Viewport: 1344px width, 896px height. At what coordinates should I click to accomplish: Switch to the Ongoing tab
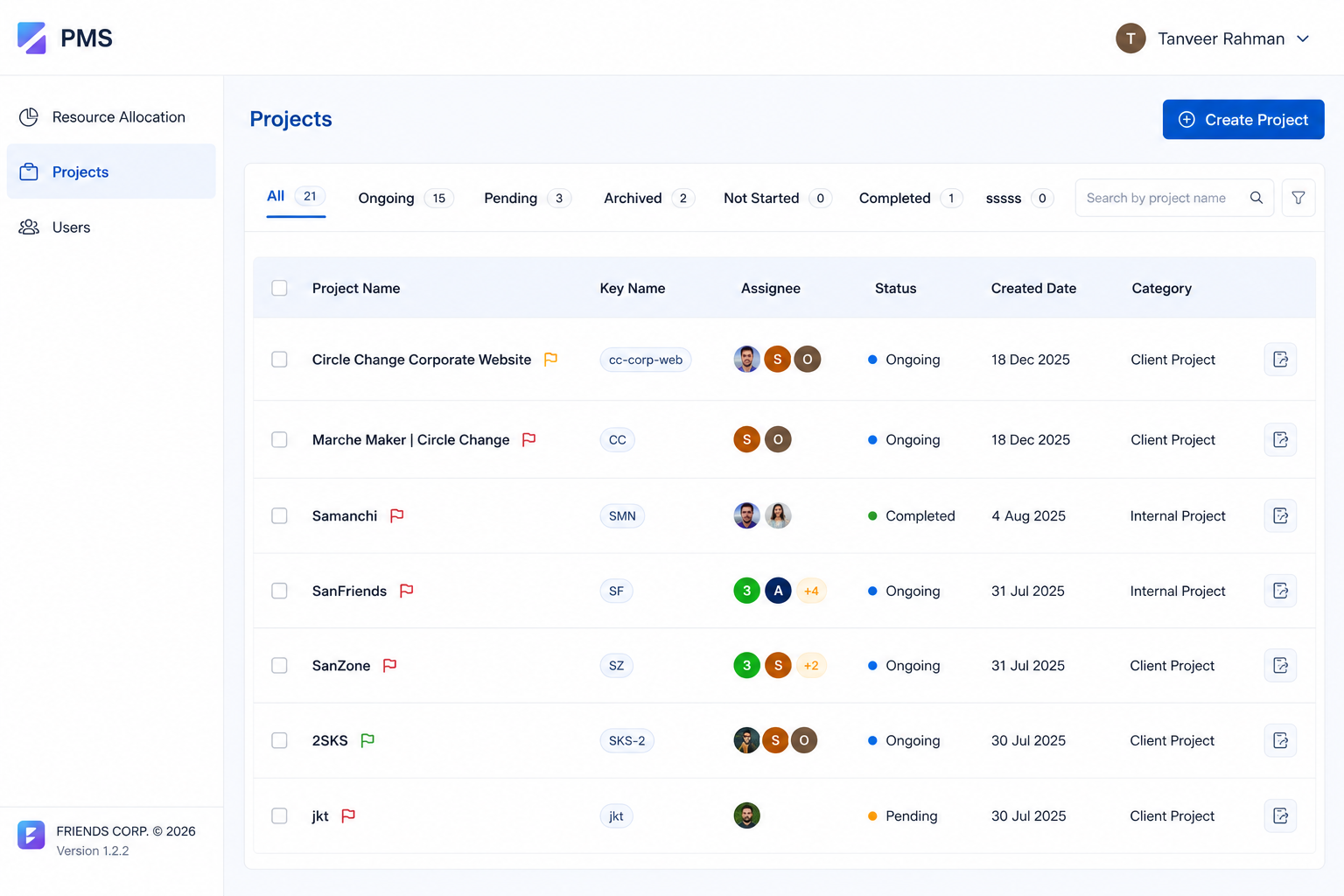[x=405, y=199]
